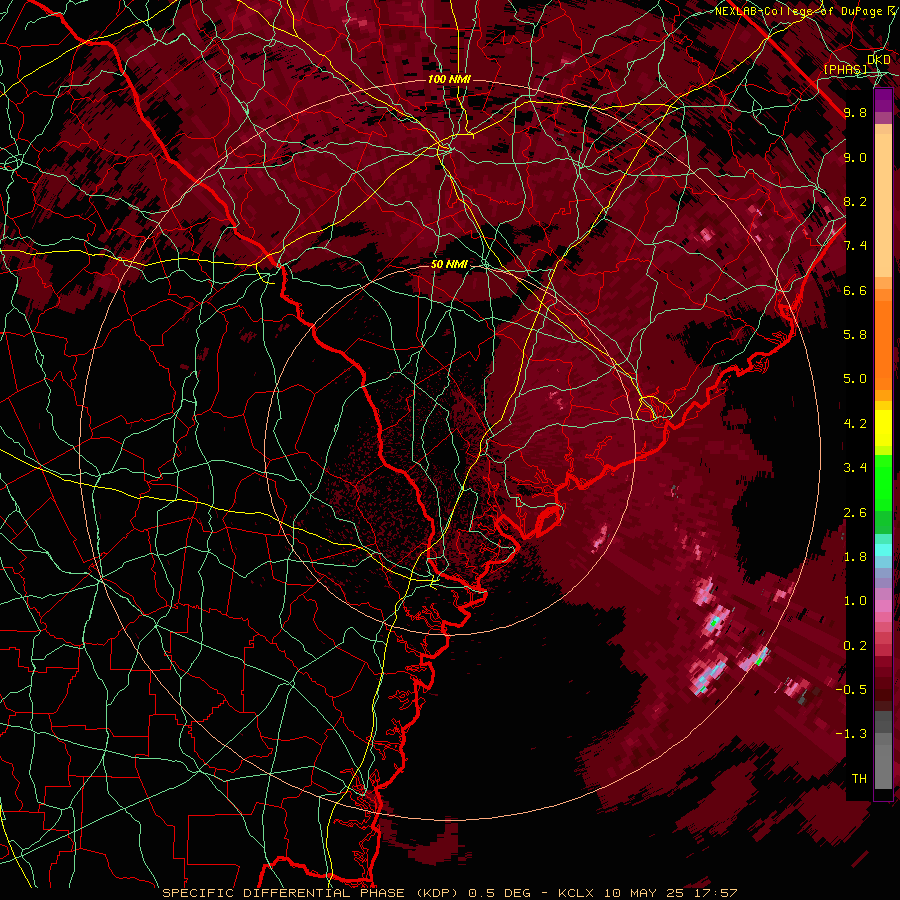Viewport: 900px width, 900px height.
Task: Click the 2.6 value on the scale
Action: tap(855, 513)
